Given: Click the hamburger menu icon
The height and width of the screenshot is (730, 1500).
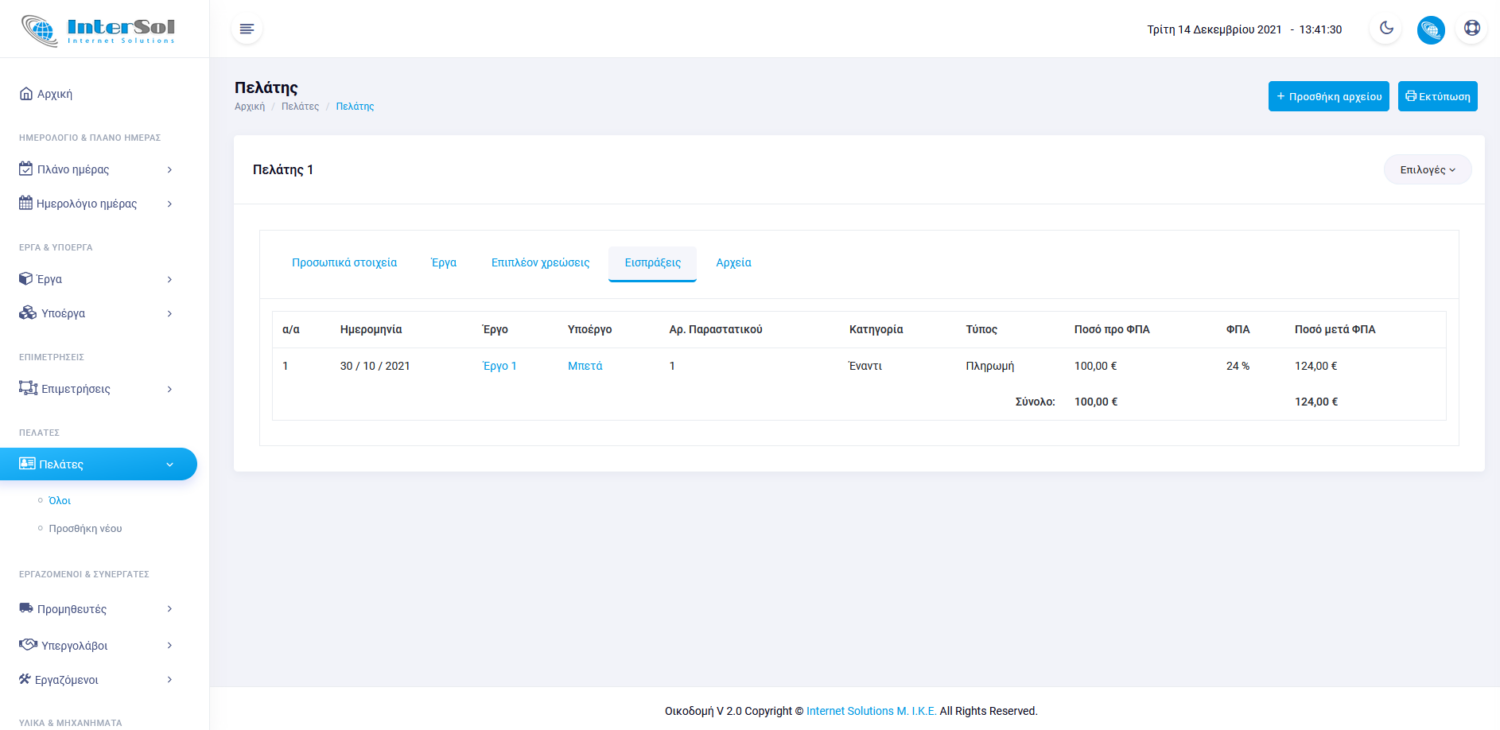Looking at the screenshot, I should [x=247, y=29].
